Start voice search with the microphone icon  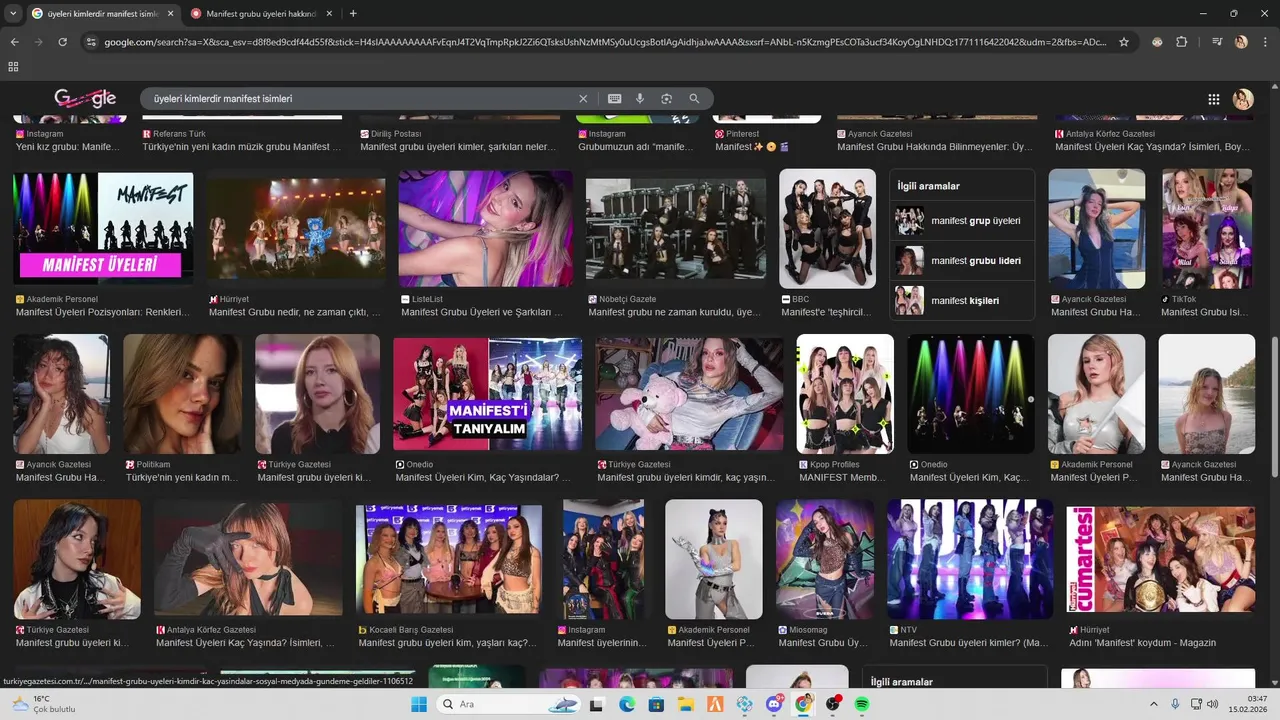click(x=640, y=99)
